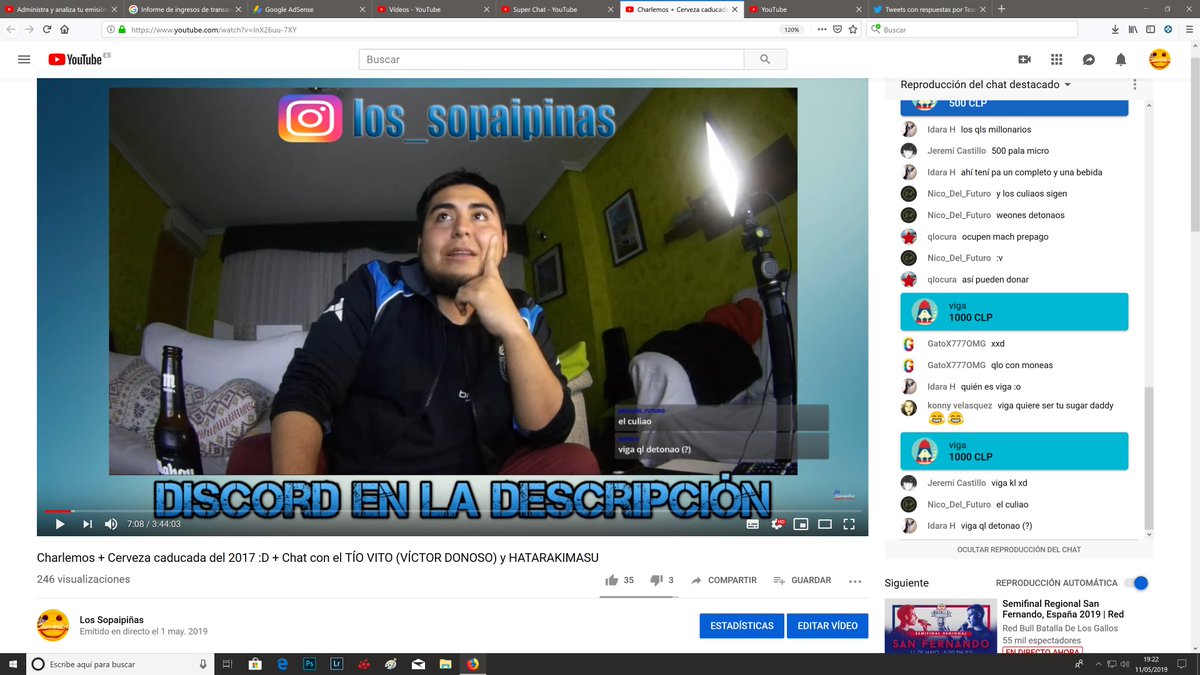This screenshot has height=675, width=1200.
Task: Open a new browser tab
Action: coord(1001,9)
